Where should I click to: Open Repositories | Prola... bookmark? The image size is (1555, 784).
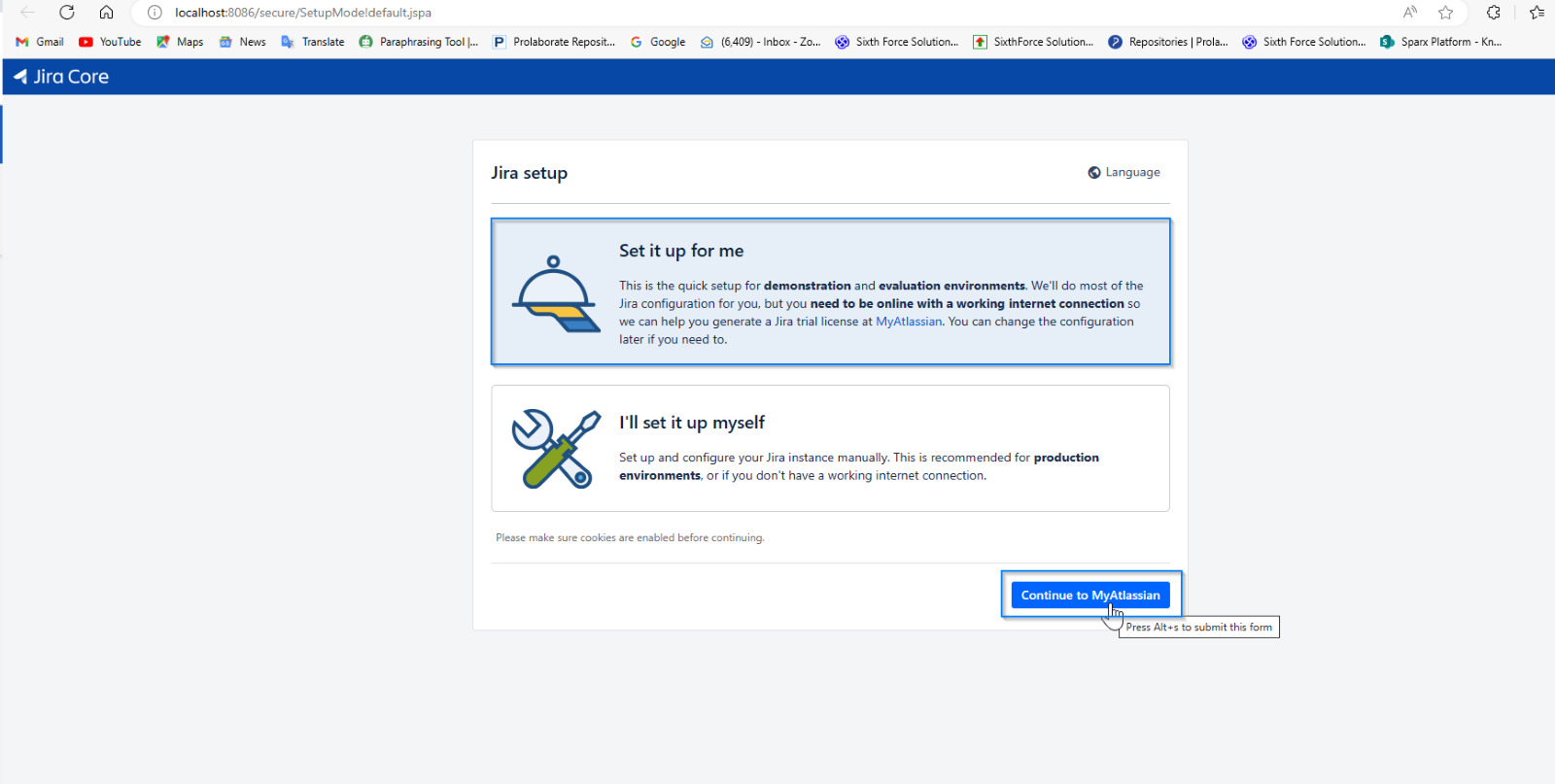click(1168, 42)
